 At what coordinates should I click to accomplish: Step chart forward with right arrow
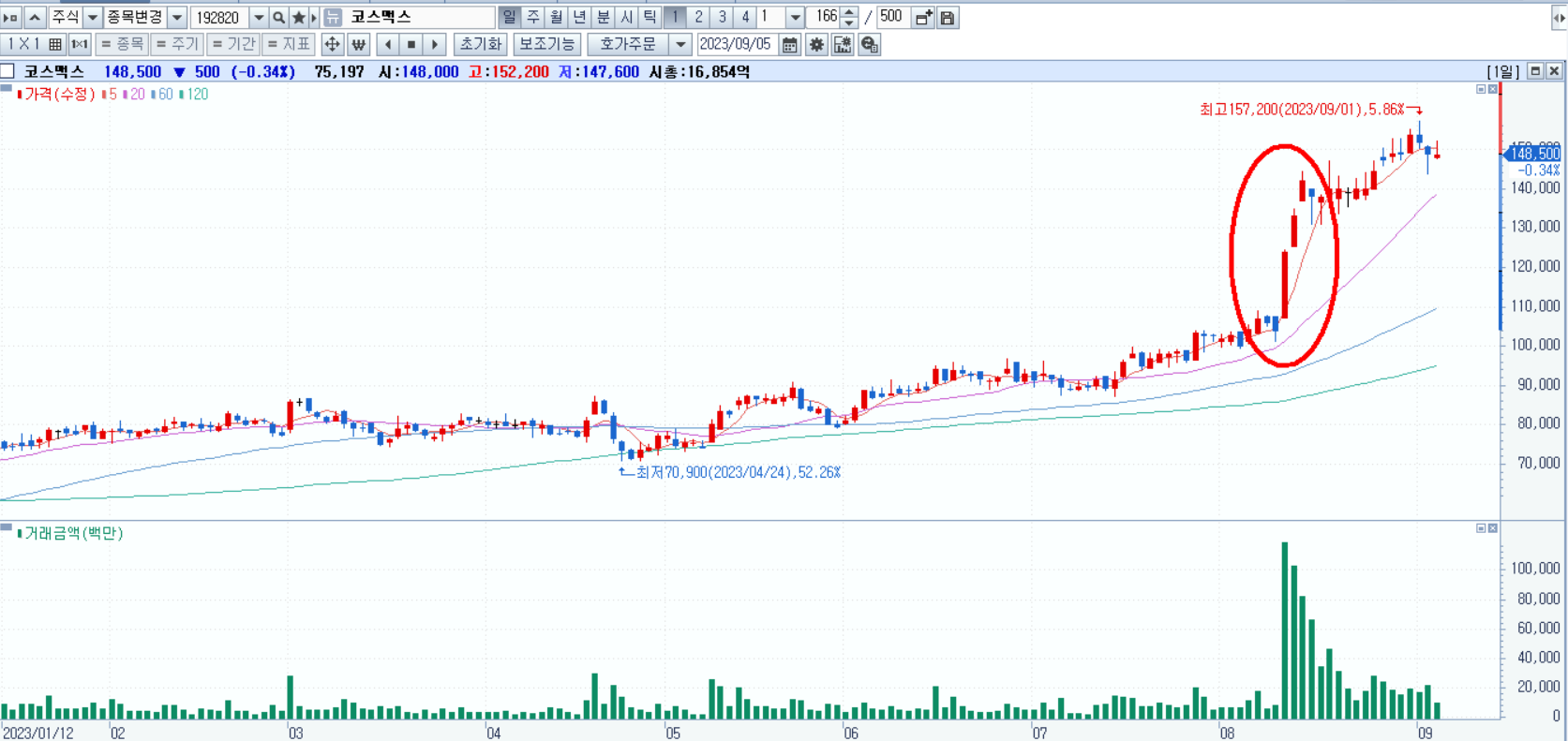pyautogui.click(x=434, y=44)
